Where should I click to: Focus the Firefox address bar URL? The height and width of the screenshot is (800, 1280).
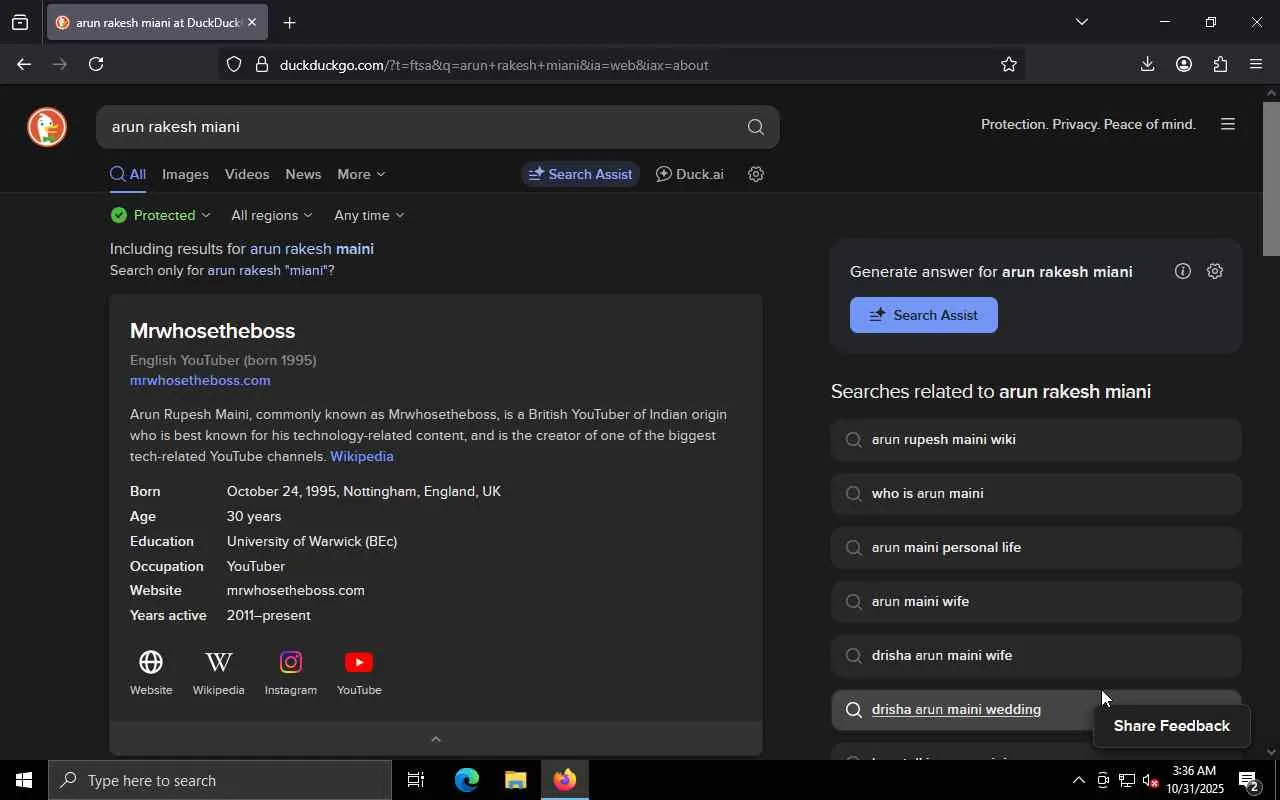click(620, 65)
